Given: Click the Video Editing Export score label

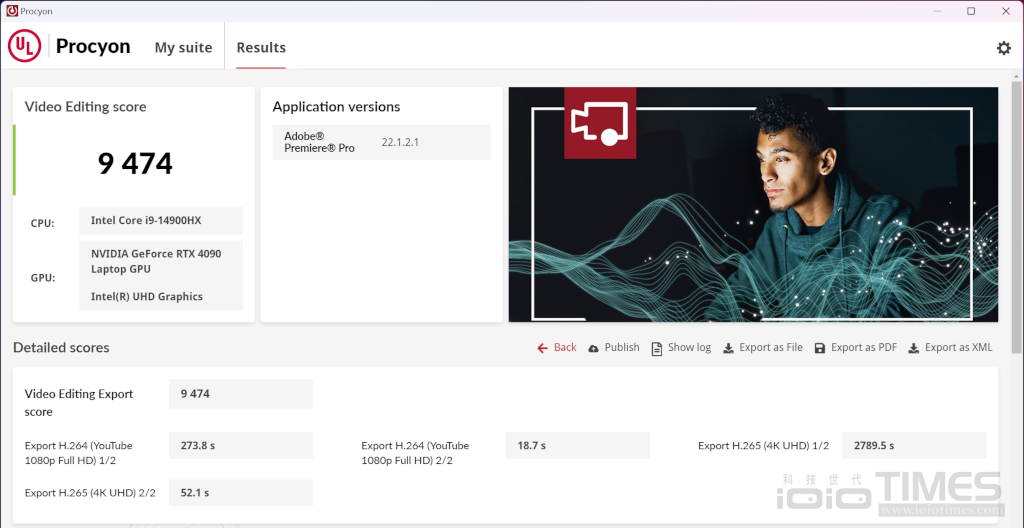Looking at the screenshot, I should (79, 403).
